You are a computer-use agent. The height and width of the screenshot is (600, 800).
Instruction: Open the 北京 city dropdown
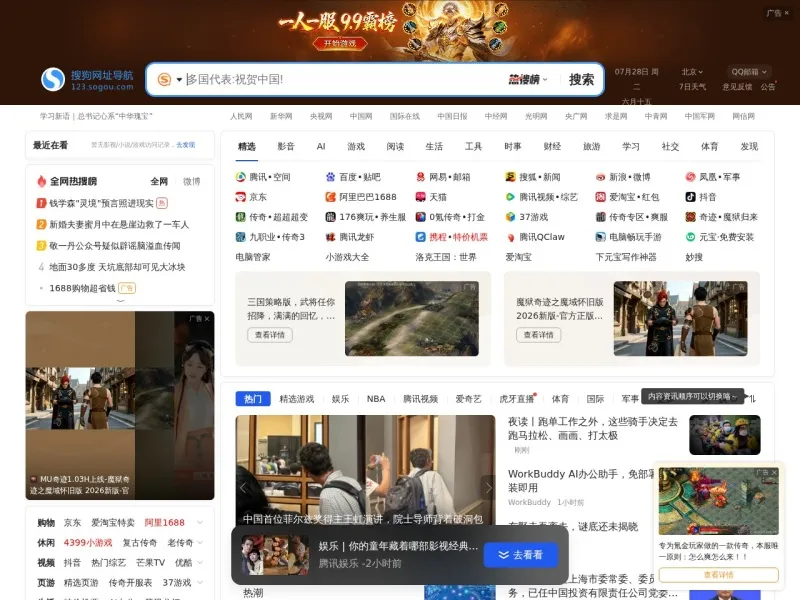coord(692,72)
